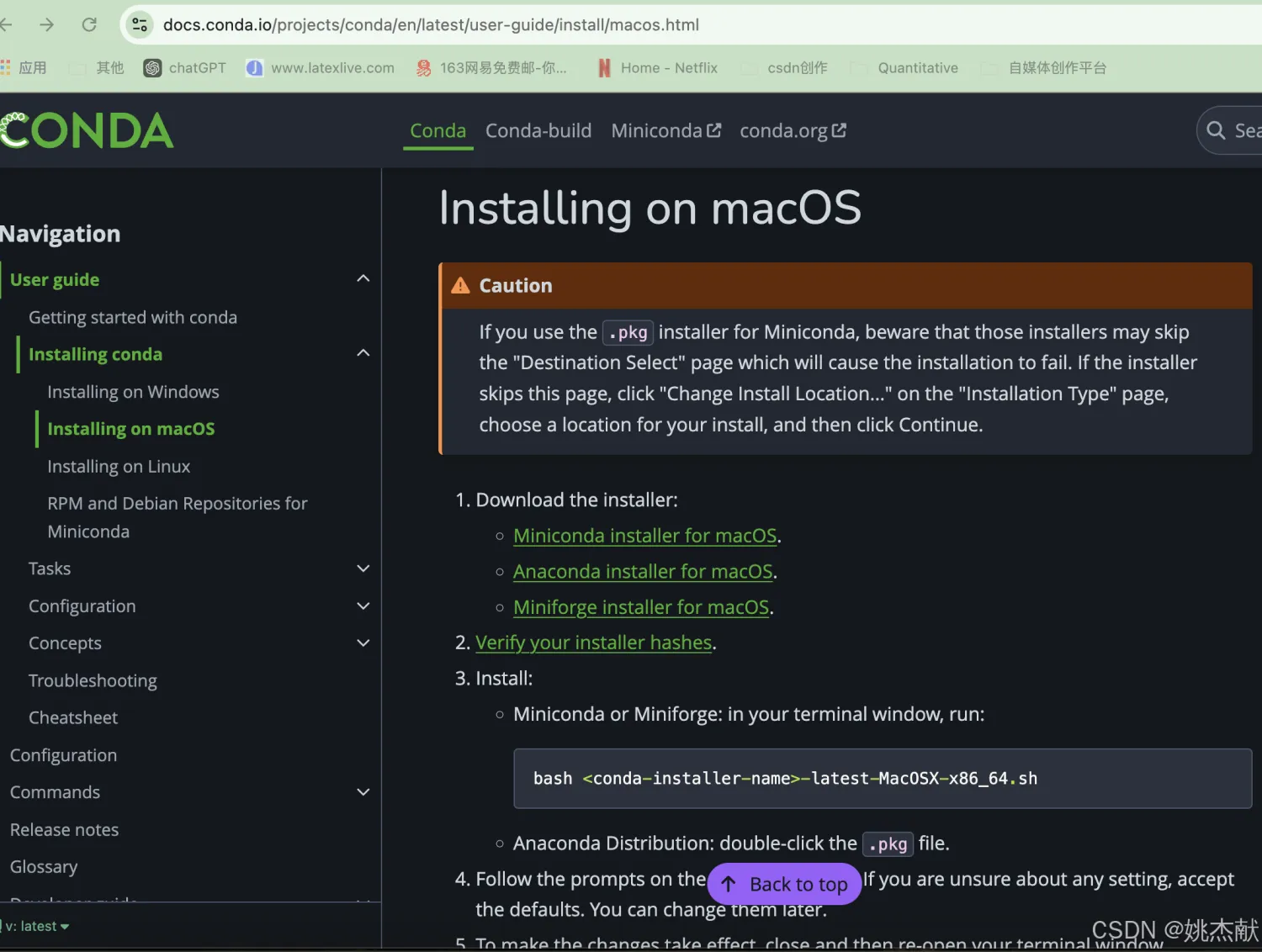Open Installing conda navigation entry
1262x952 pixels.
tap(95, 354)
